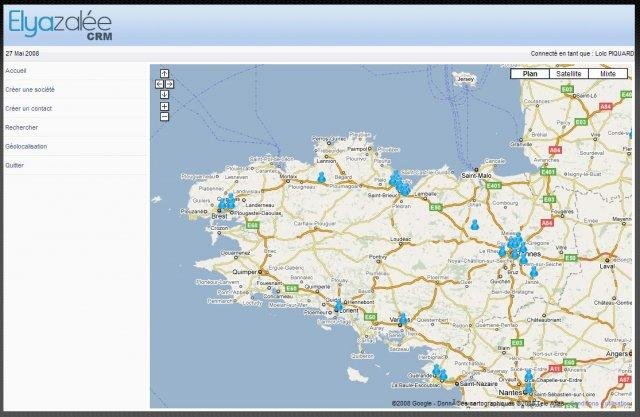Open the Géolocalisation menu entry

click(x=26, y=146)
